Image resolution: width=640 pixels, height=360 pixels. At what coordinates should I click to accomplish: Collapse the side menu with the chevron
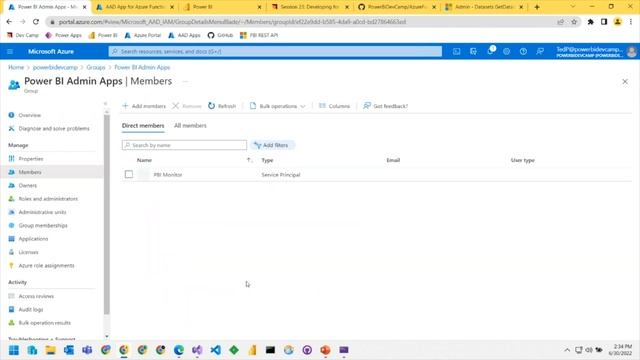[105, 104]
